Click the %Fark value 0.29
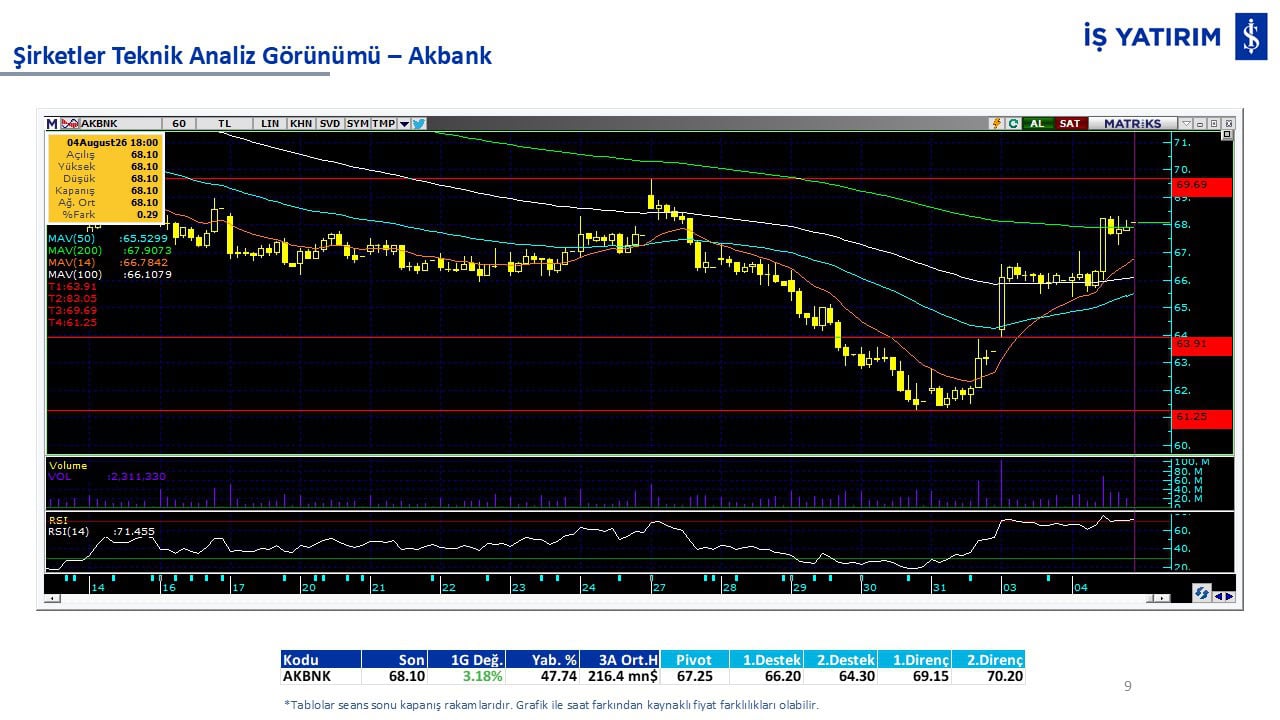 click(x=147, y=214)
